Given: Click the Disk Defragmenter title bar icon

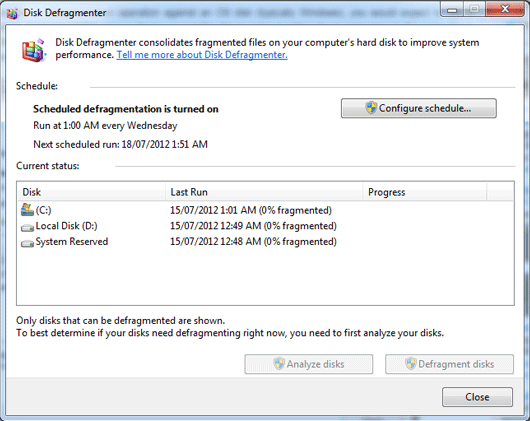Looking at the screenshot, I should click(x=12, y=14).
